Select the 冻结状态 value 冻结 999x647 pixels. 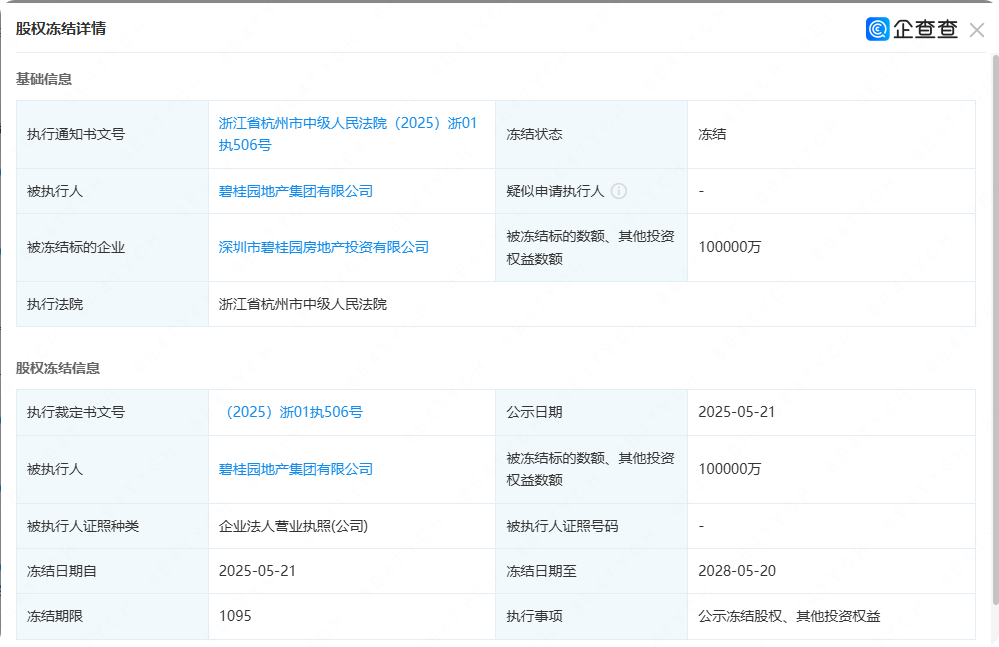click(x=712, y=134)
